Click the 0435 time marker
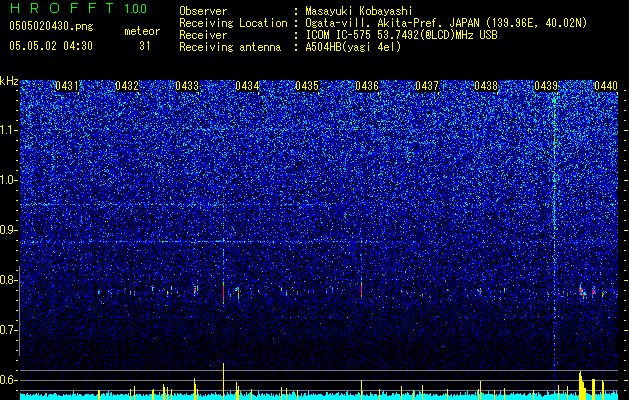 point(307,86)
